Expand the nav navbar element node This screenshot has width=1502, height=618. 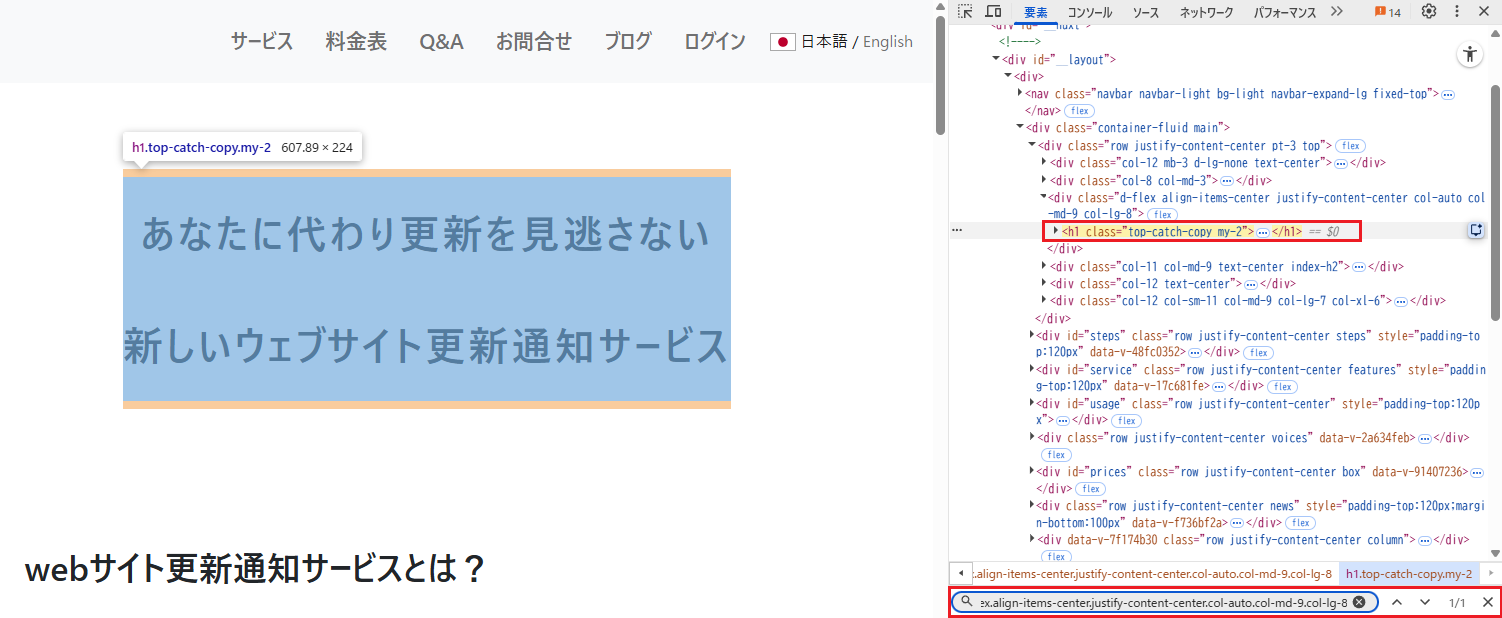pyautogui.click(x=1020, y=93)
